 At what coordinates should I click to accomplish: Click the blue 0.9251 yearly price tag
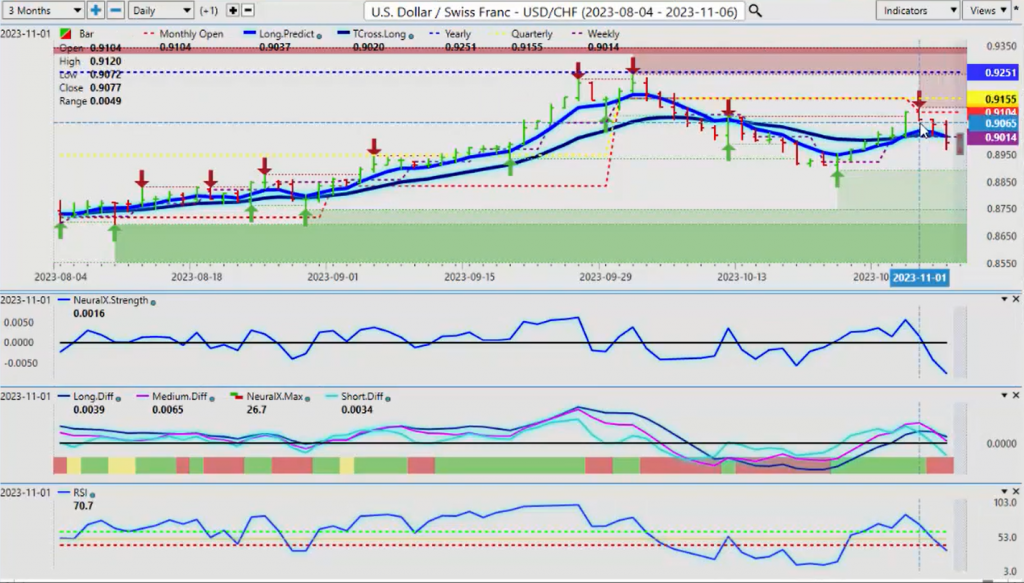(x=993, y=72)
